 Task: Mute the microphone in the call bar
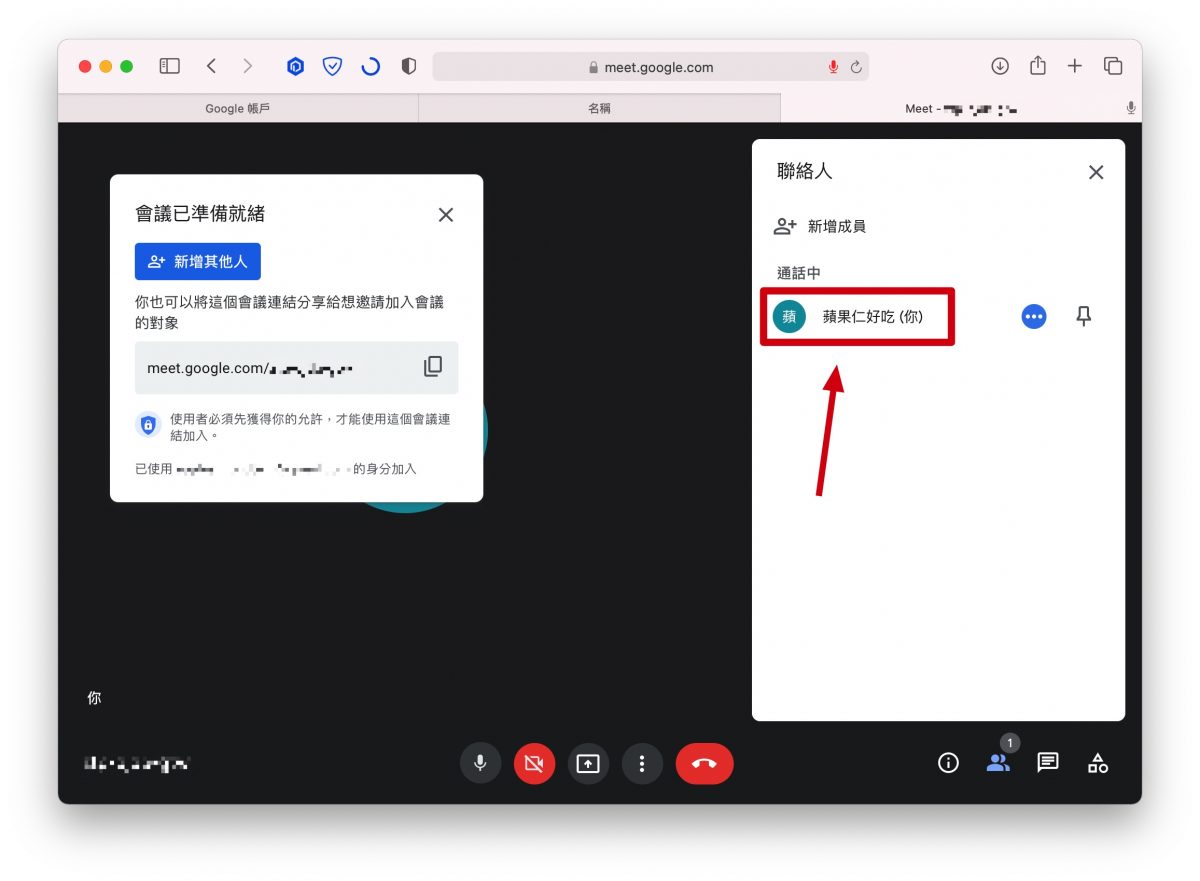(480, 764)
